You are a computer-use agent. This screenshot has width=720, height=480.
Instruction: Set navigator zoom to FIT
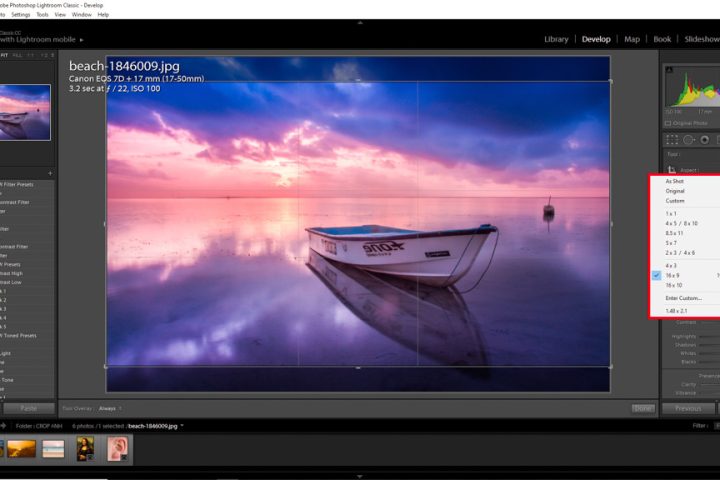[4, 55]
